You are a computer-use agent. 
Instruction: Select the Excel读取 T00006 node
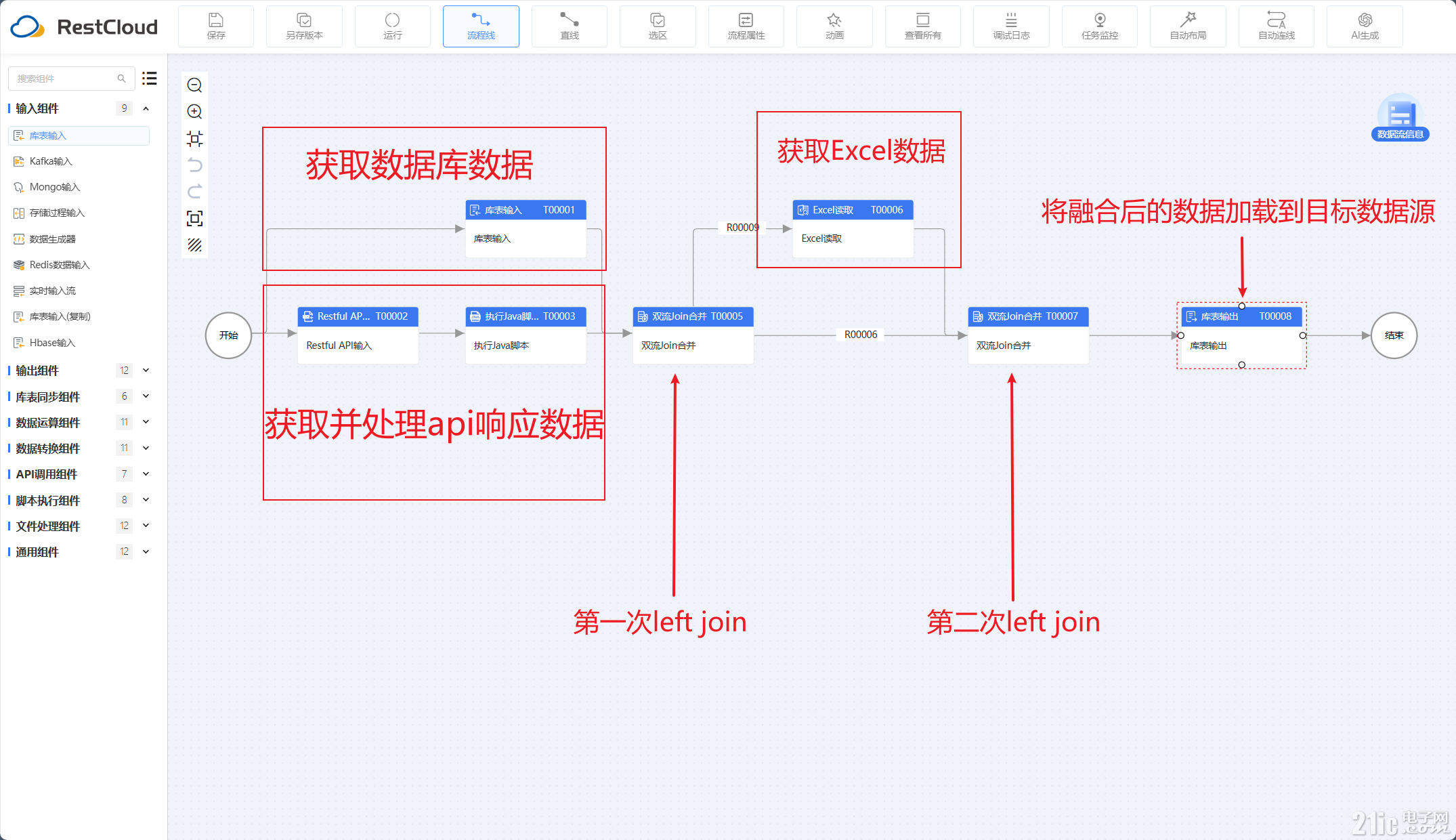tap(853, 228)
